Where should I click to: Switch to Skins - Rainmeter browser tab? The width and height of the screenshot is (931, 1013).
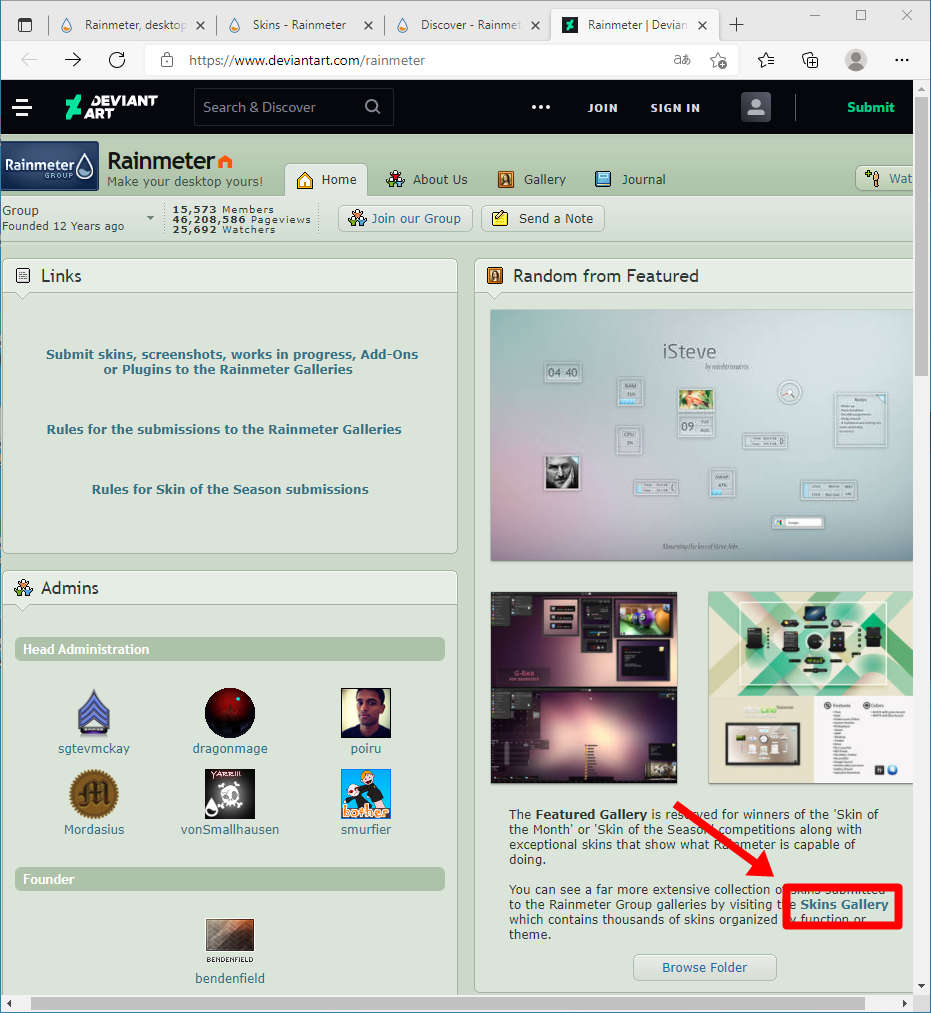[300, 25]
